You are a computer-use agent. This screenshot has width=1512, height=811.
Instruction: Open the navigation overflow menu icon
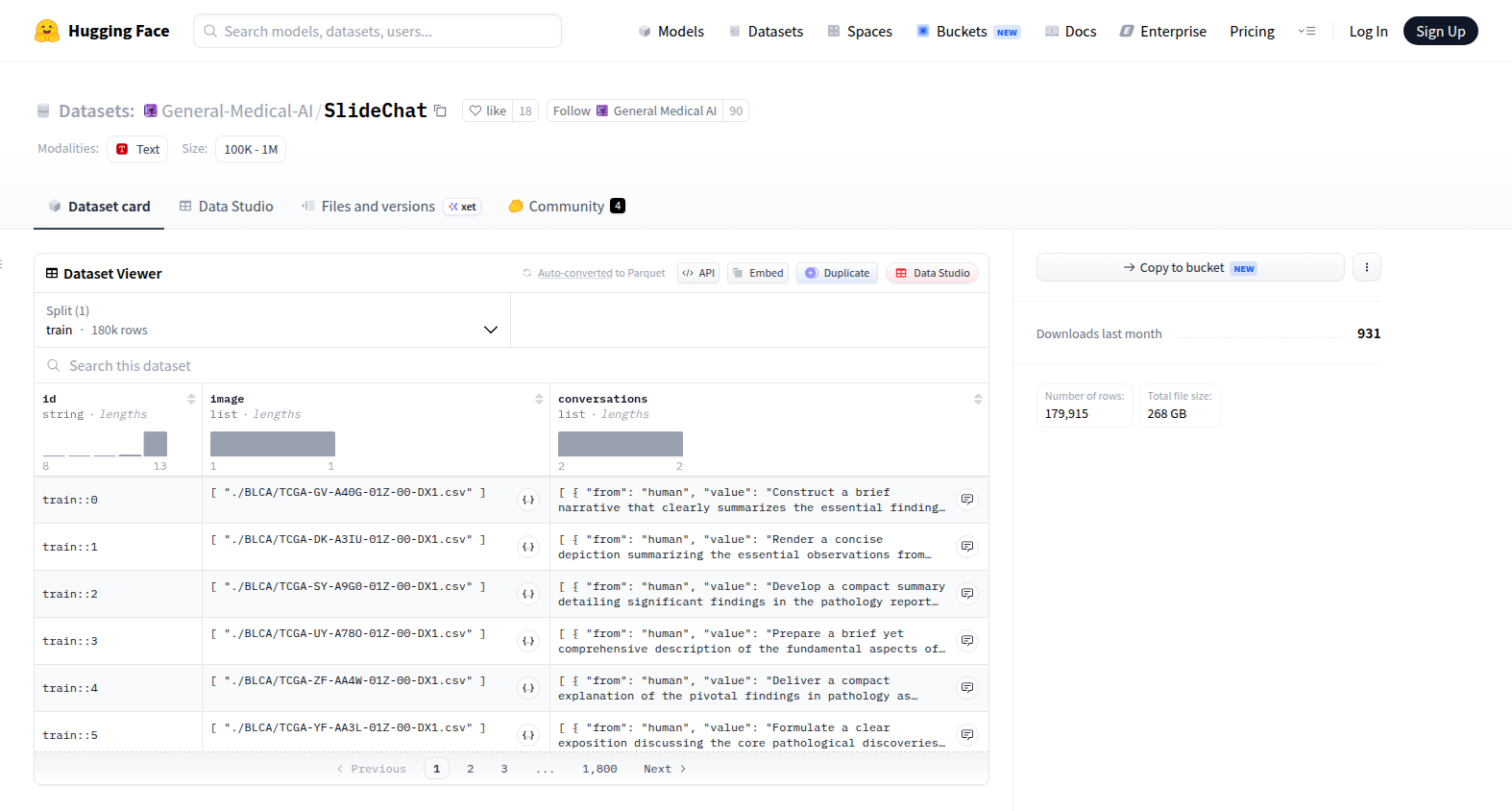[x=1306, y=31]
